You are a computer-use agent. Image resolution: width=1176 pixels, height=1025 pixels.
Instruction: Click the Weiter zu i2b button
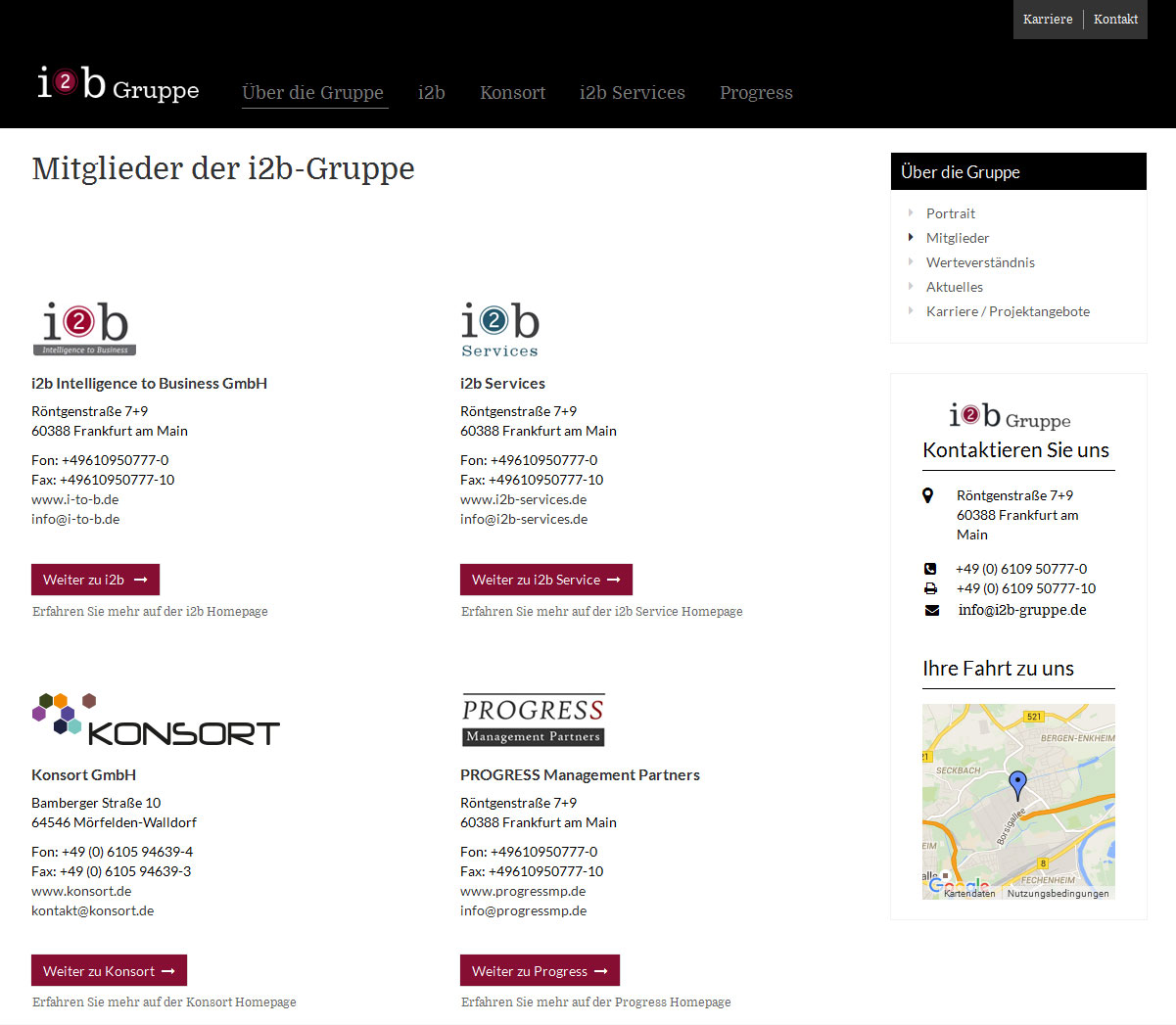tap(95, 580)
